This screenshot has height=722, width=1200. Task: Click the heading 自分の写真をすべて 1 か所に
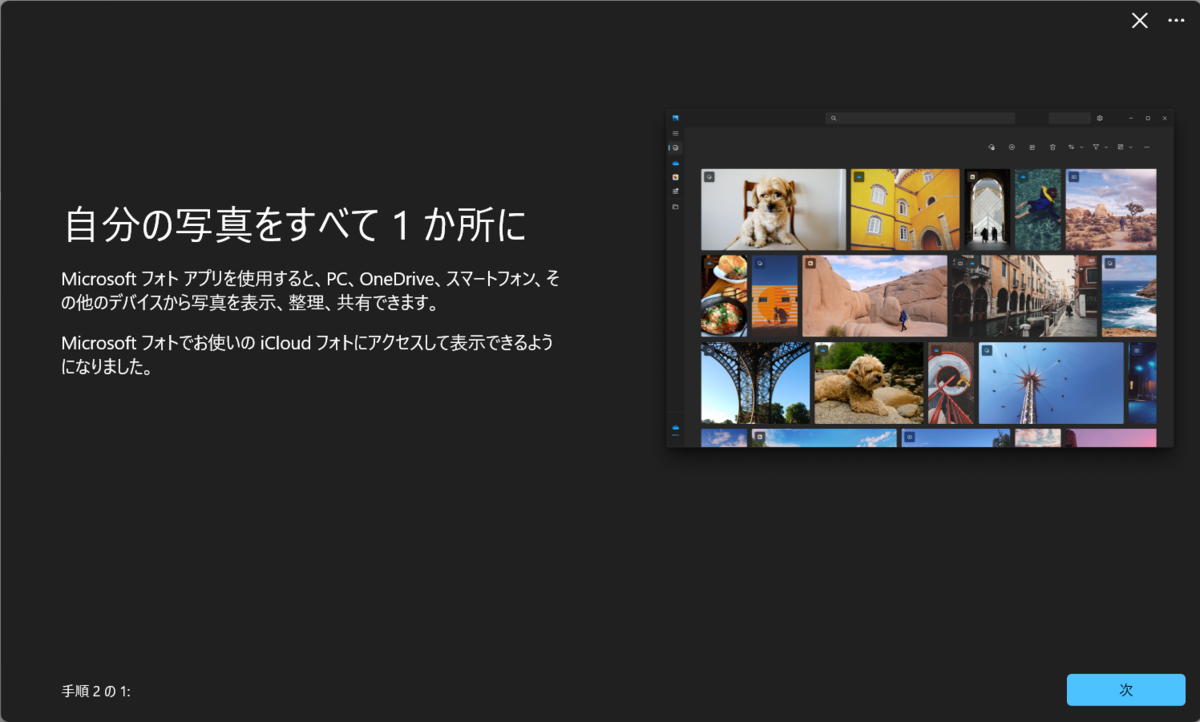tap(295, 226)
